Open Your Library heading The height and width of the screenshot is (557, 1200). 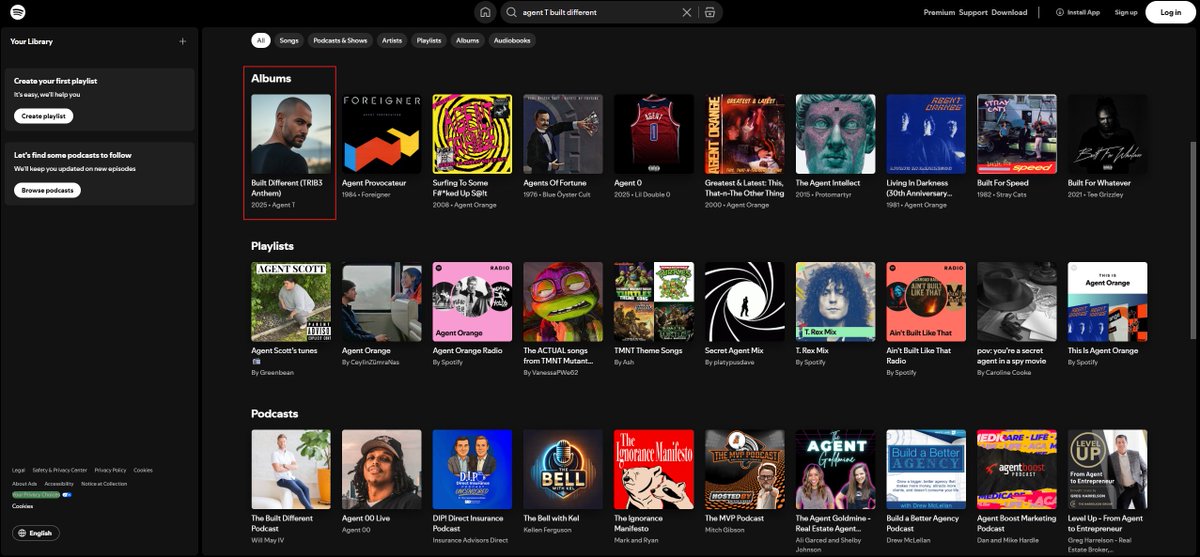[x=31, y=41]
